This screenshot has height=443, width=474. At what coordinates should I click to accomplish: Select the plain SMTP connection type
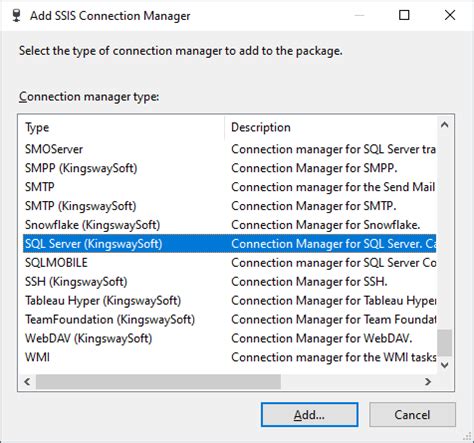tap(229, 187)
